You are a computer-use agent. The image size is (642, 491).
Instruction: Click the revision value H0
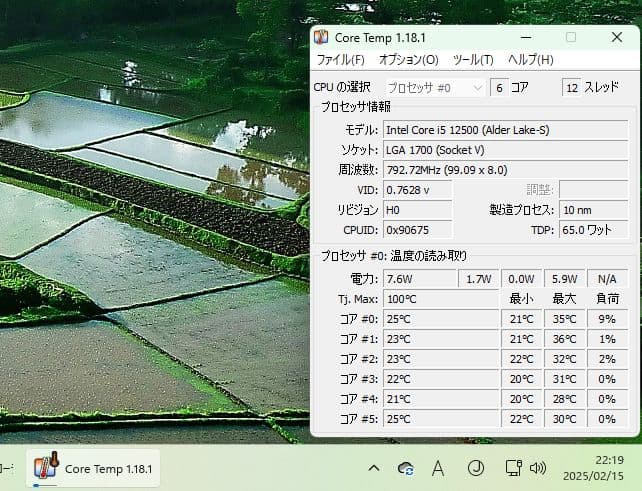417,210
